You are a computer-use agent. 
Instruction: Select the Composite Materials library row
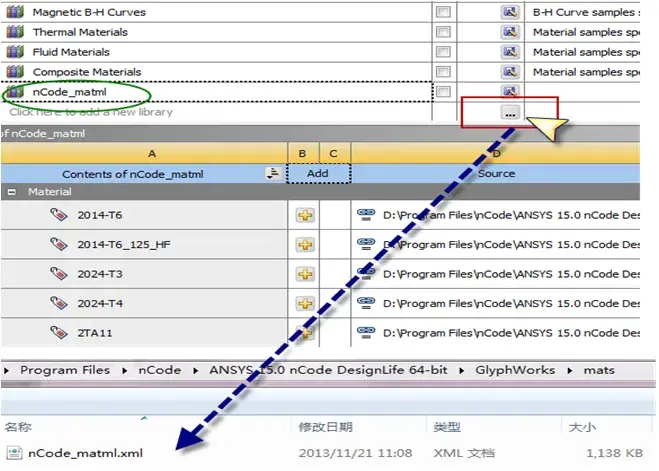click(x=321, y=72)
